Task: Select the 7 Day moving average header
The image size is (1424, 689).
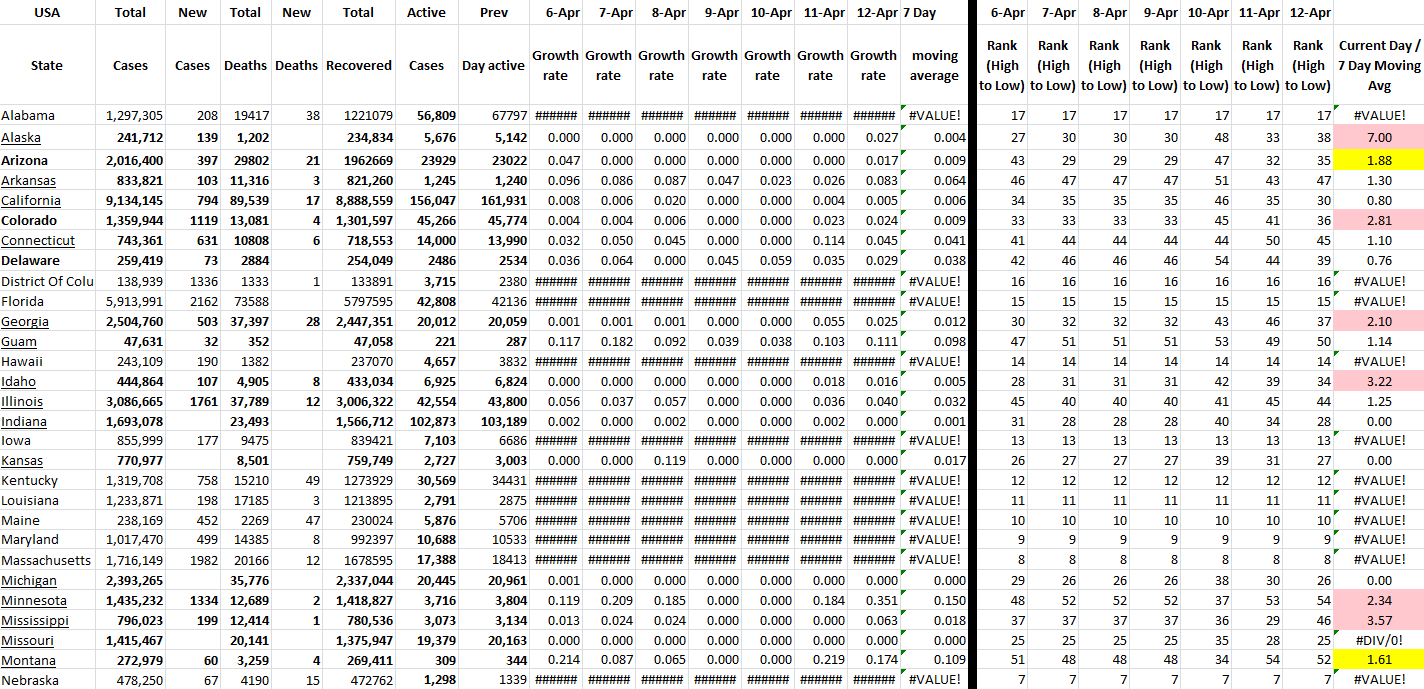Action: [934, 65]
